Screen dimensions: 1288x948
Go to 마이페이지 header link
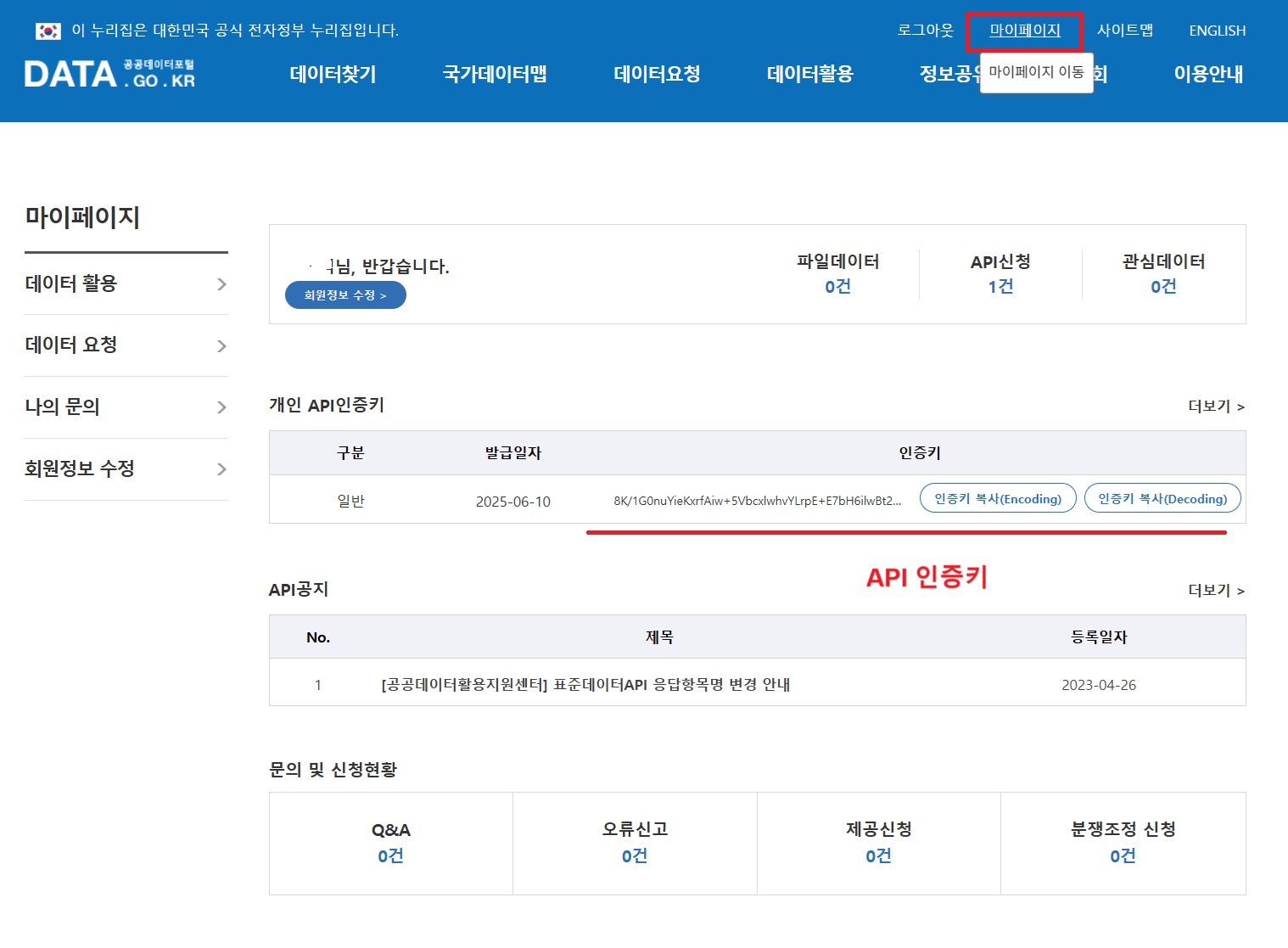point(1025,31)
